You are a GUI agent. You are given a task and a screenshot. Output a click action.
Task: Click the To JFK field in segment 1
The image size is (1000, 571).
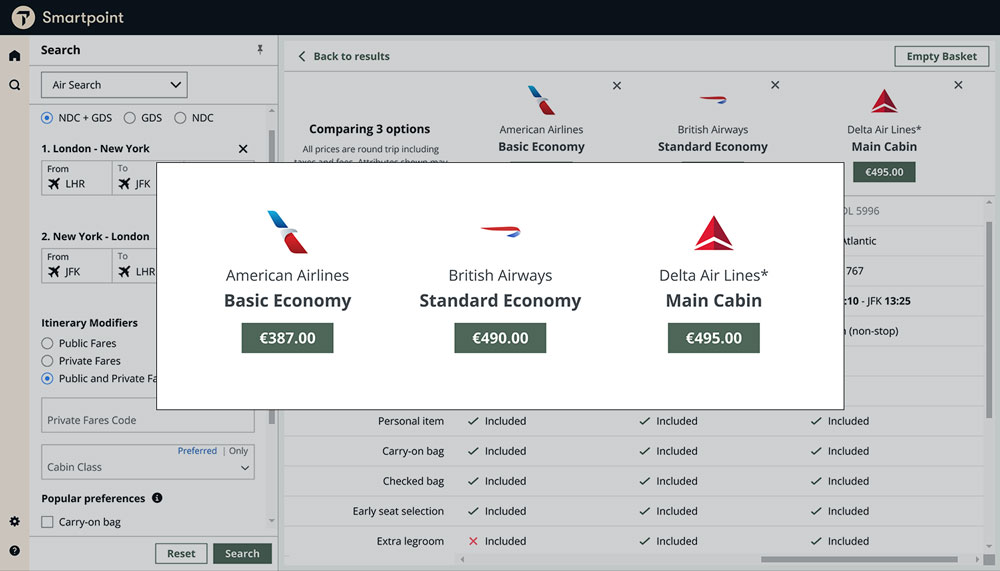tap(135, 177)
